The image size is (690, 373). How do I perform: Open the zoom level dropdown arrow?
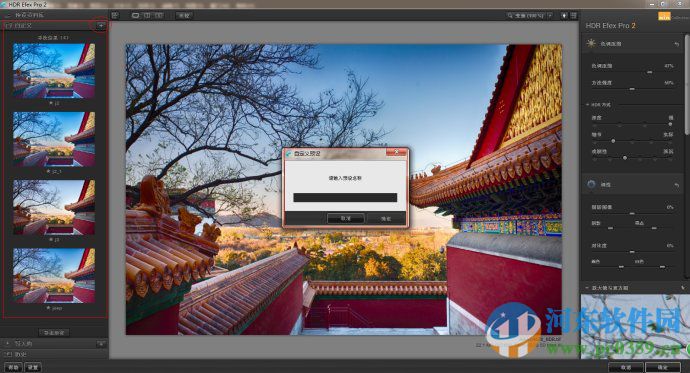550,15
